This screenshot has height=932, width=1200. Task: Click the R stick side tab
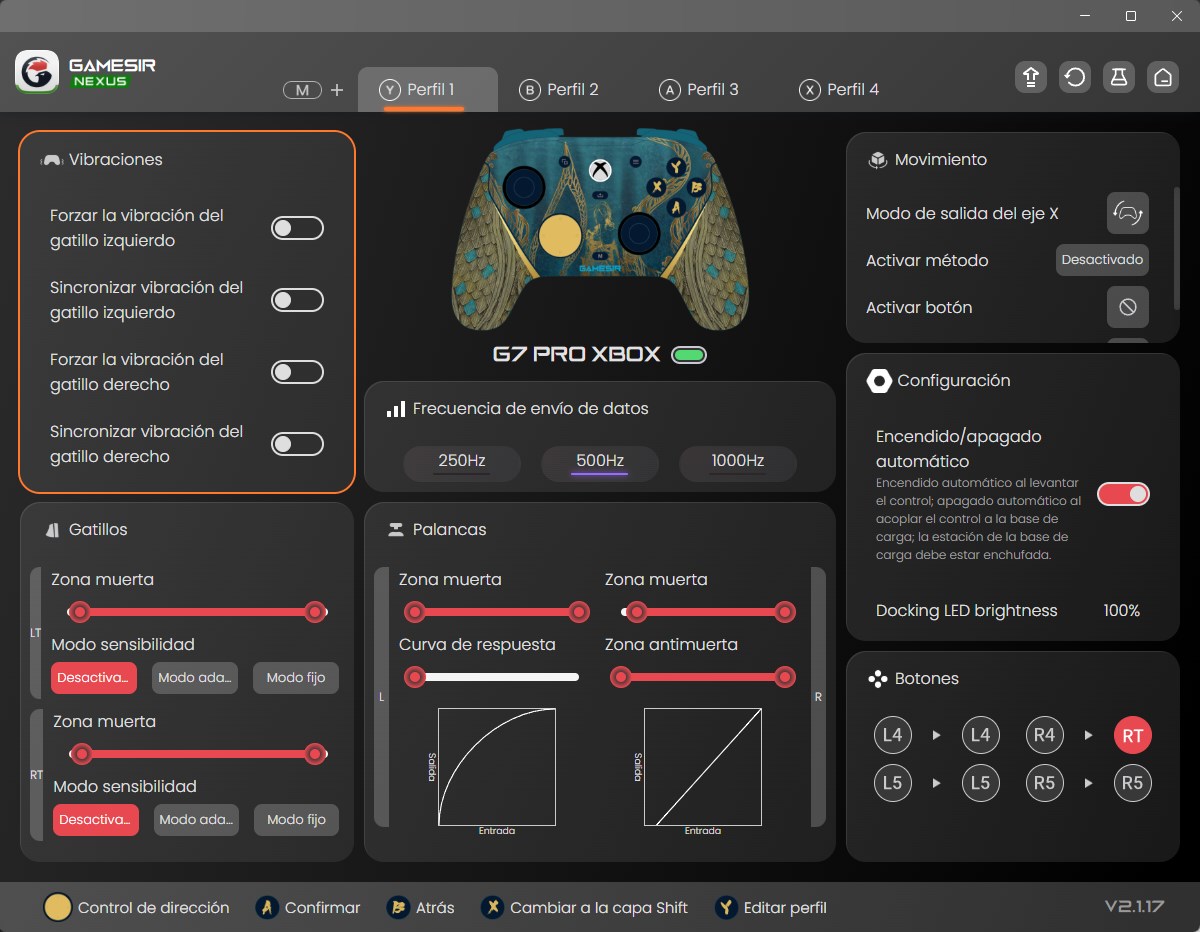click(x=818, y=697)
